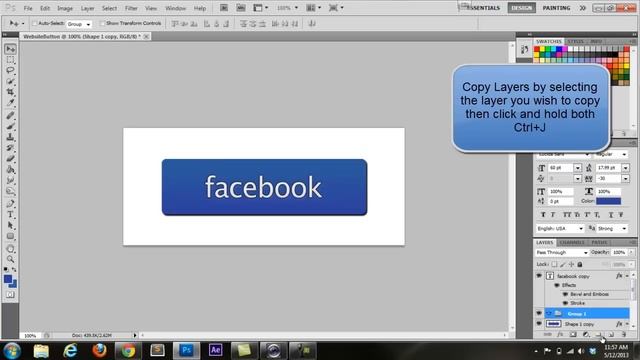
Task: Select the Spot Healing Brush tool
Action: click(10, 116)
